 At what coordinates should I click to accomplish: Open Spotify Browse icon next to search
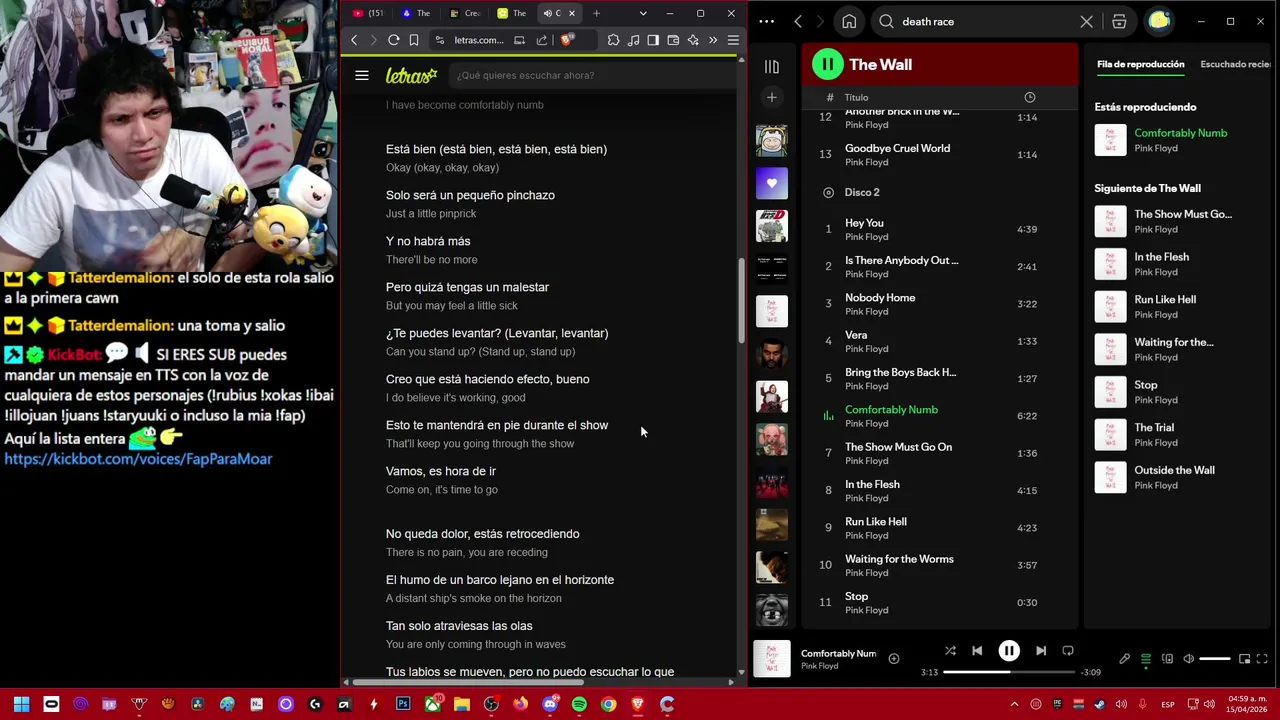[1119, 21]
